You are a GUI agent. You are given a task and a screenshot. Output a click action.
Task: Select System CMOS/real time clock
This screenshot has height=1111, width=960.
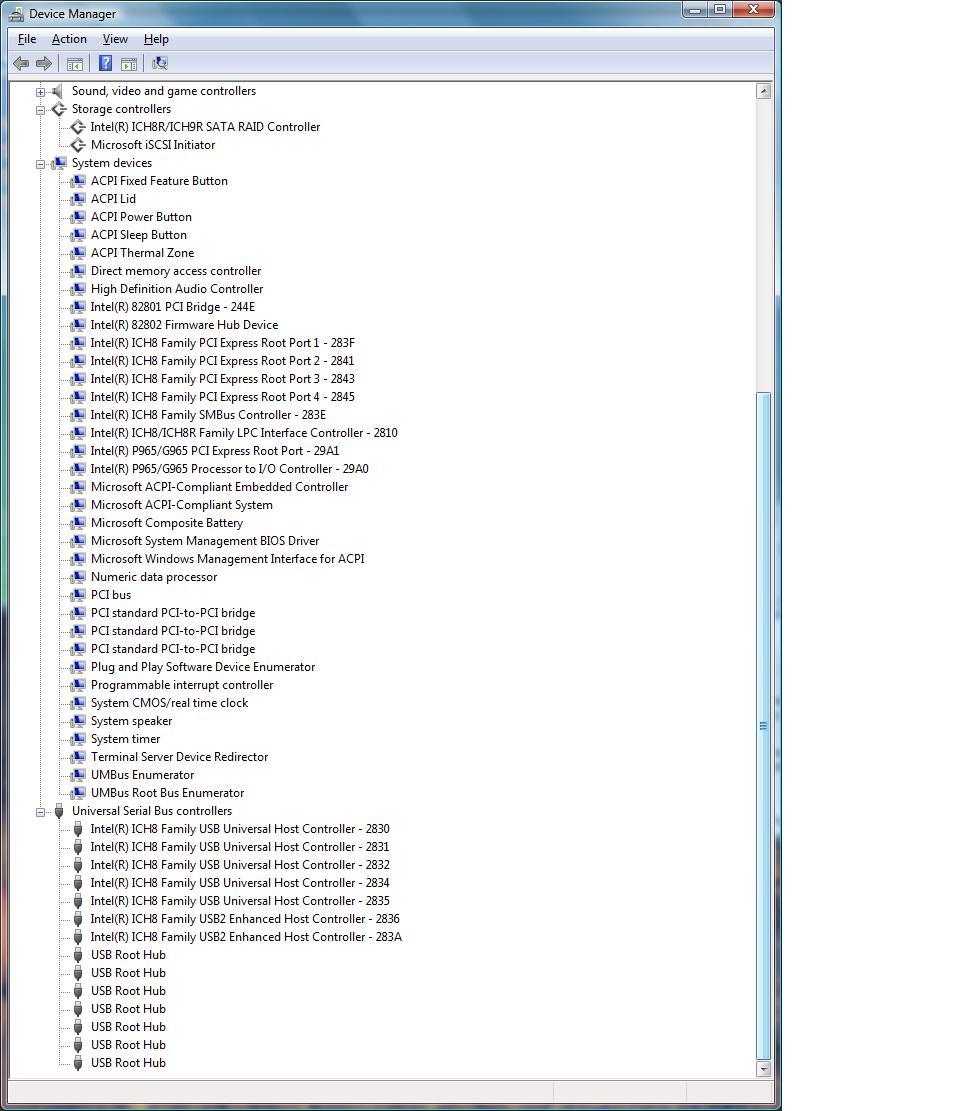[169, 703]
